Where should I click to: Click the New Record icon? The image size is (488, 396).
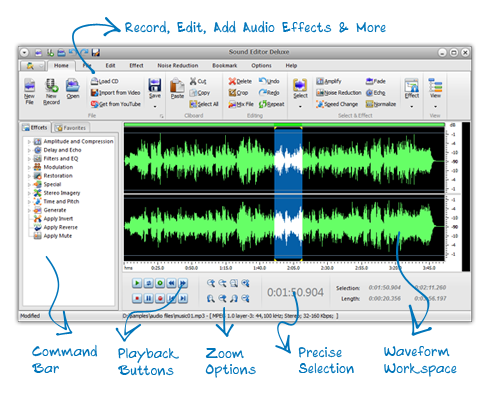[52, 85]
